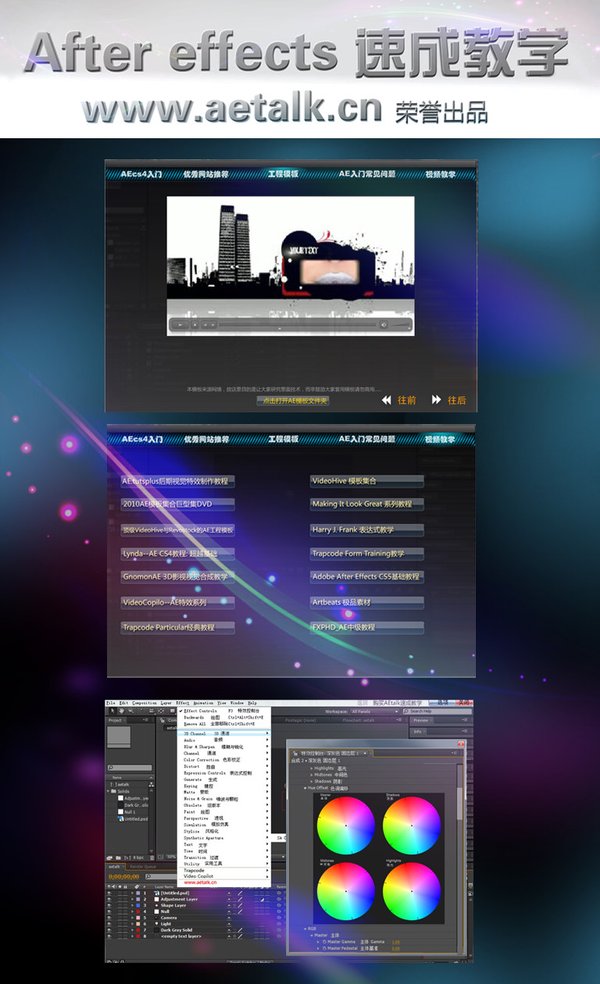
Task: Open AE入门常见问题 tab in the tutorial list panel
Action: coord(367,439)
